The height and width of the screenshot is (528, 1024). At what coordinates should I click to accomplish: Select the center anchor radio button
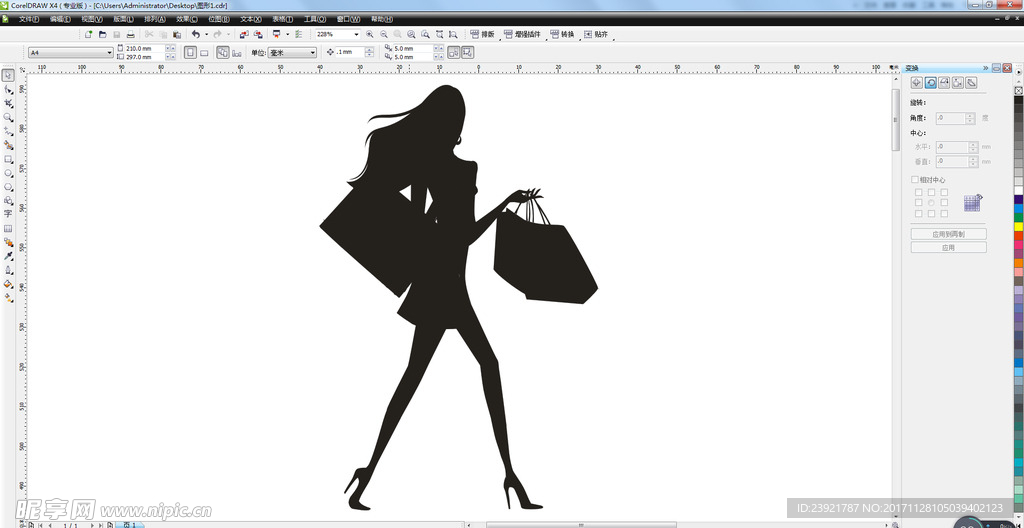click(x=931, y=203)
